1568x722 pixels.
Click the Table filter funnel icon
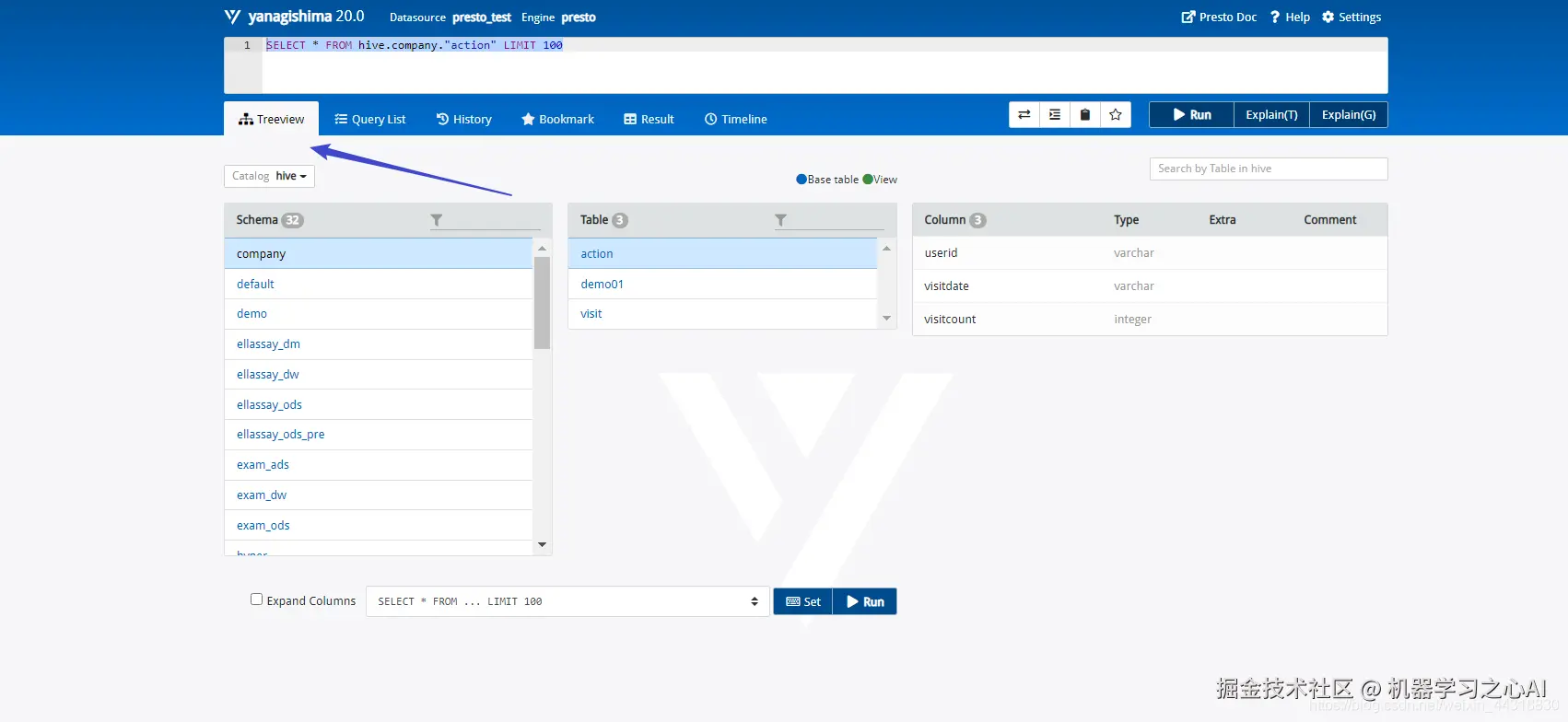(780, 220)
